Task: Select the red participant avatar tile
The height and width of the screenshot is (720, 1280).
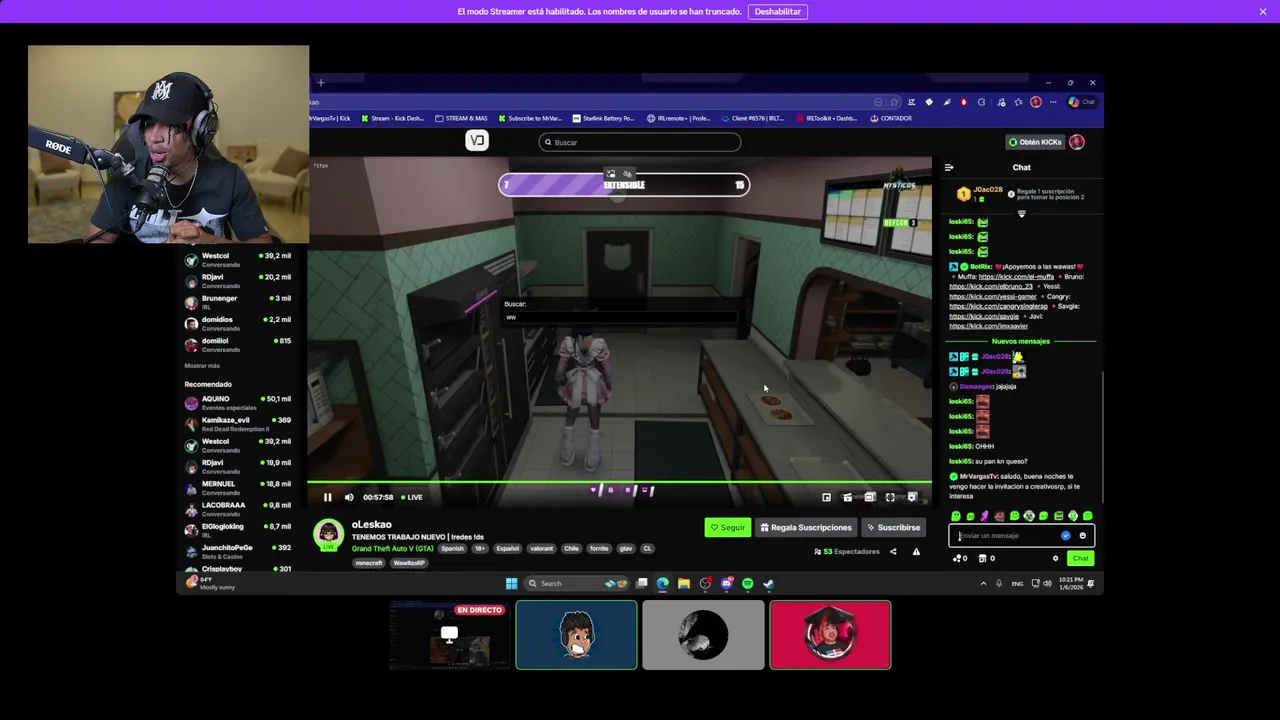Action: pyautogui.click(x=830, y=635)
